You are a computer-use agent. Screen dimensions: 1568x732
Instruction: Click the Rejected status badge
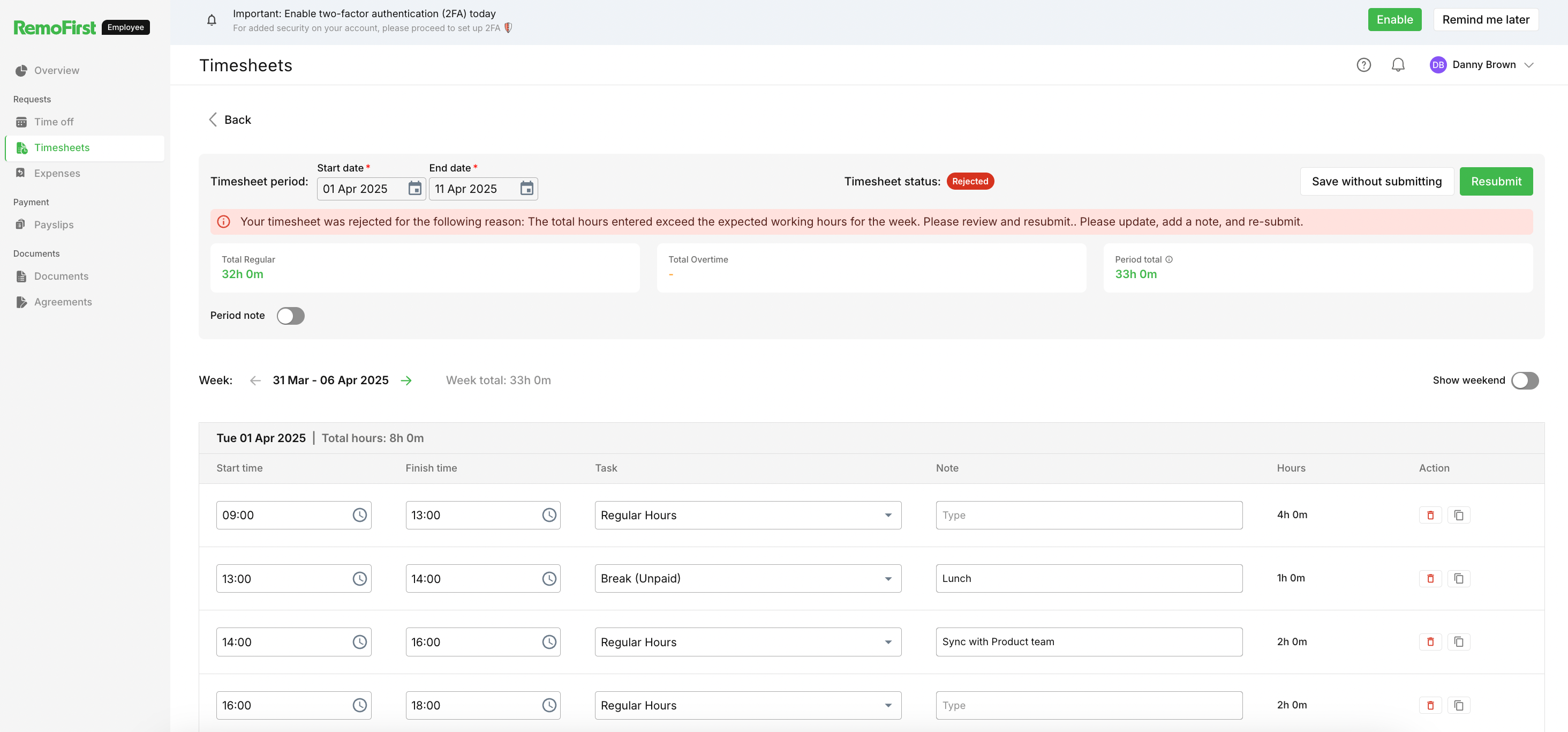pos(970,182)
